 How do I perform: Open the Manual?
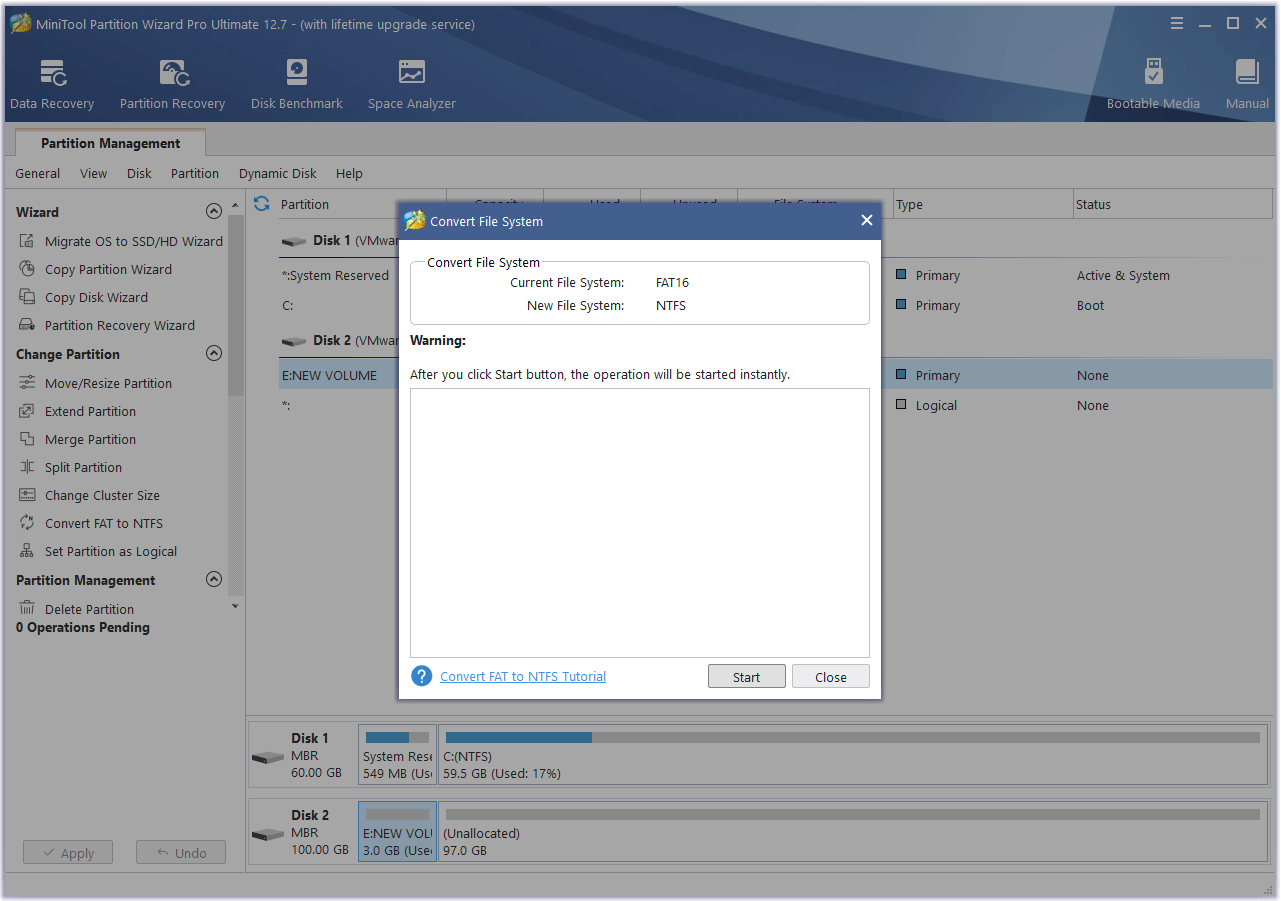click(x=1247, y=84)
